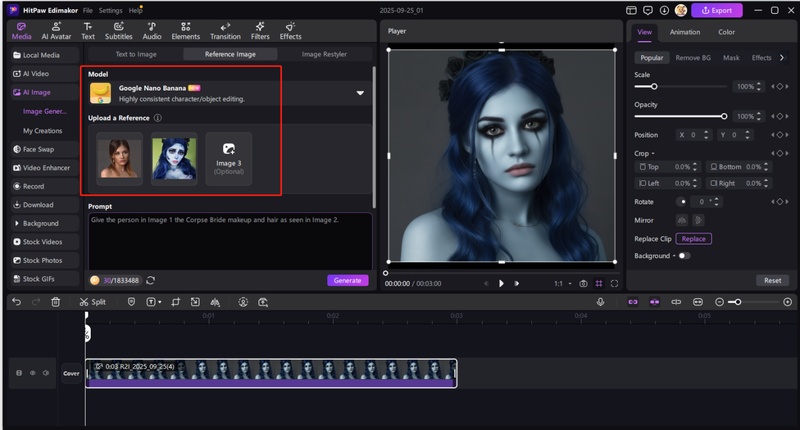Viewport: 800px width, 430px height.
Task: Click the Generate button
Action: 347,281
